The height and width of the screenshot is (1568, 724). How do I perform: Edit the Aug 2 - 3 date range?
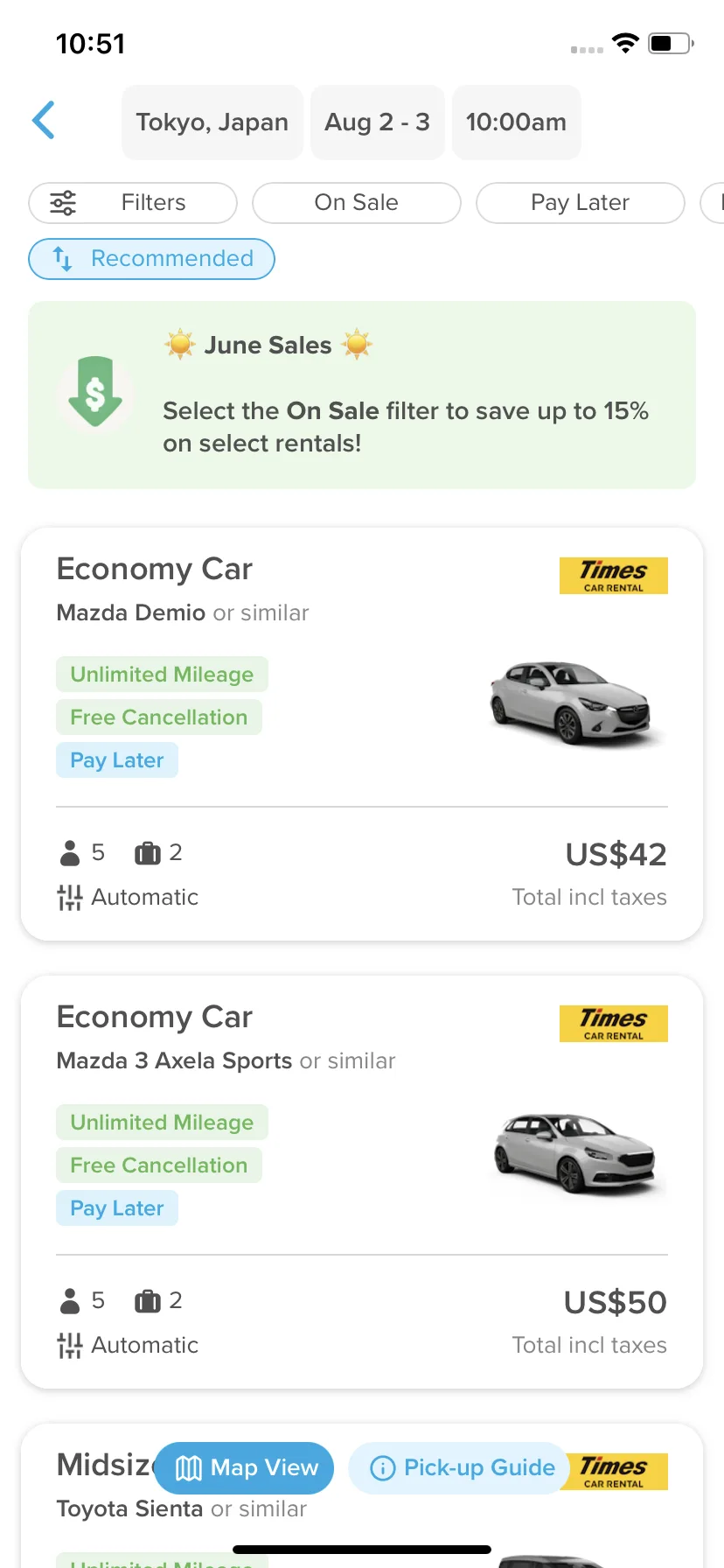coord(378,122)
